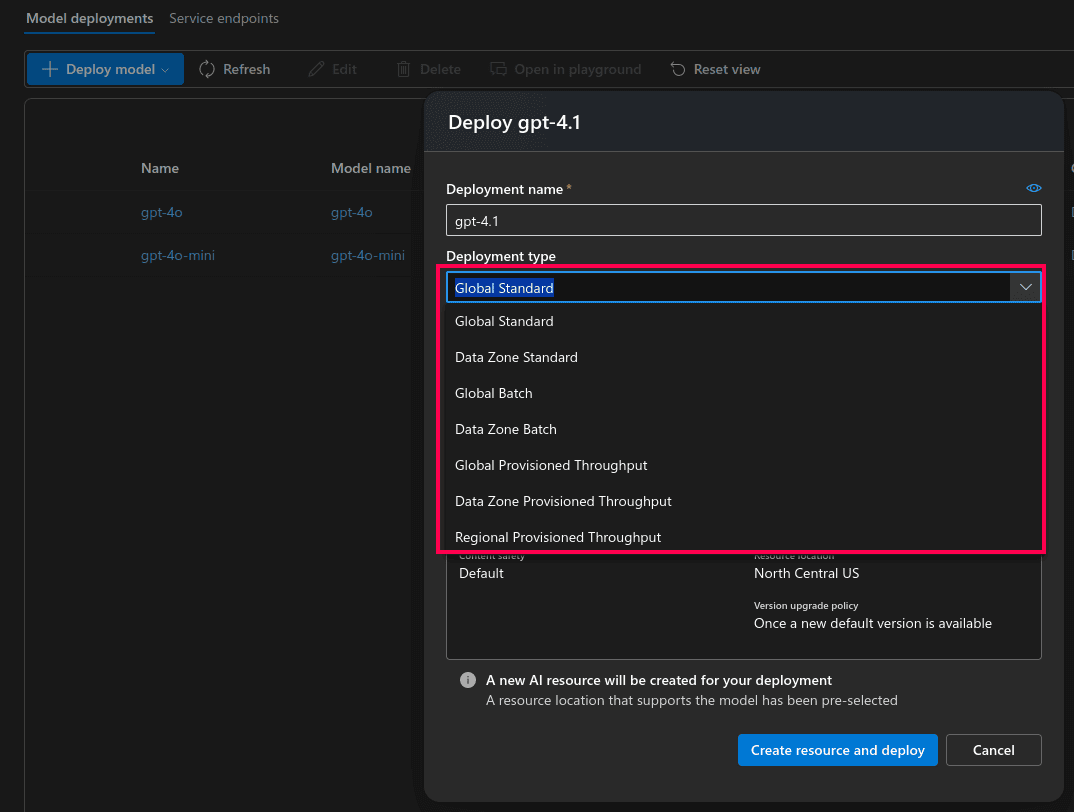Click the info icon about new AI resource
The image size is (1074, 812).
pos(467,680)
